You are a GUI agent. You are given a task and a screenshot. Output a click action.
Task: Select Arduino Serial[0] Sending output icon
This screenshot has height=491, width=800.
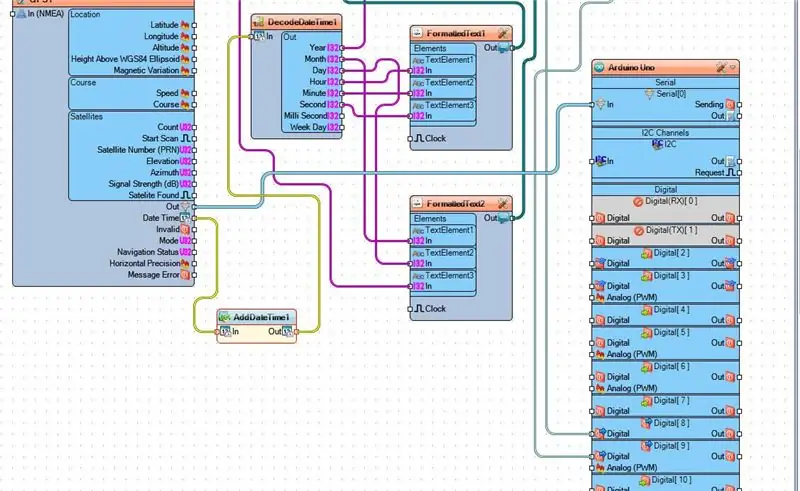[x=730, y=104]
